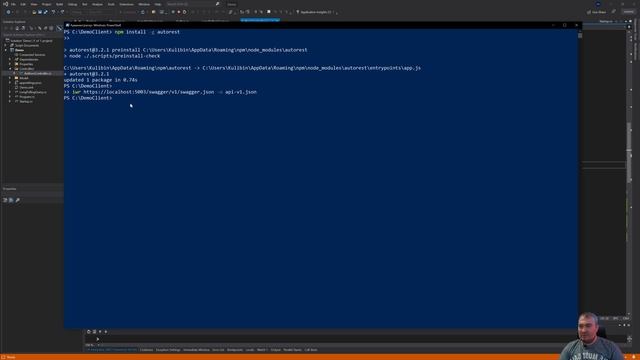Switch to the Output tab

pos(276,350)
